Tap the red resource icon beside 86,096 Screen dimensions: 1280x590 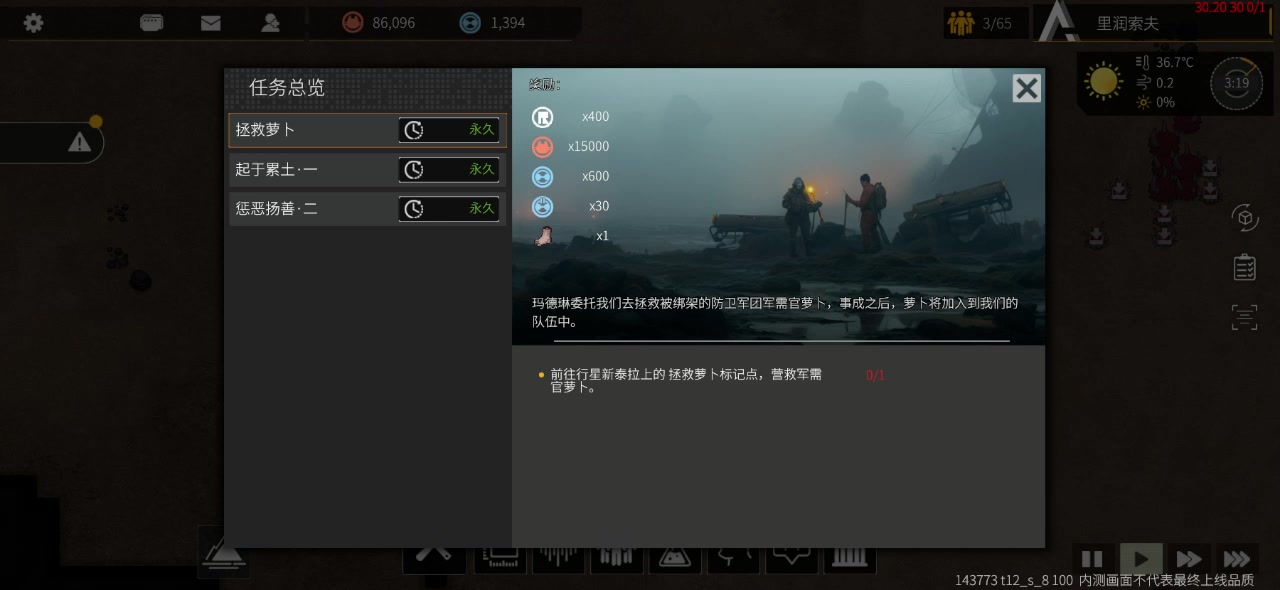(353, 22)
